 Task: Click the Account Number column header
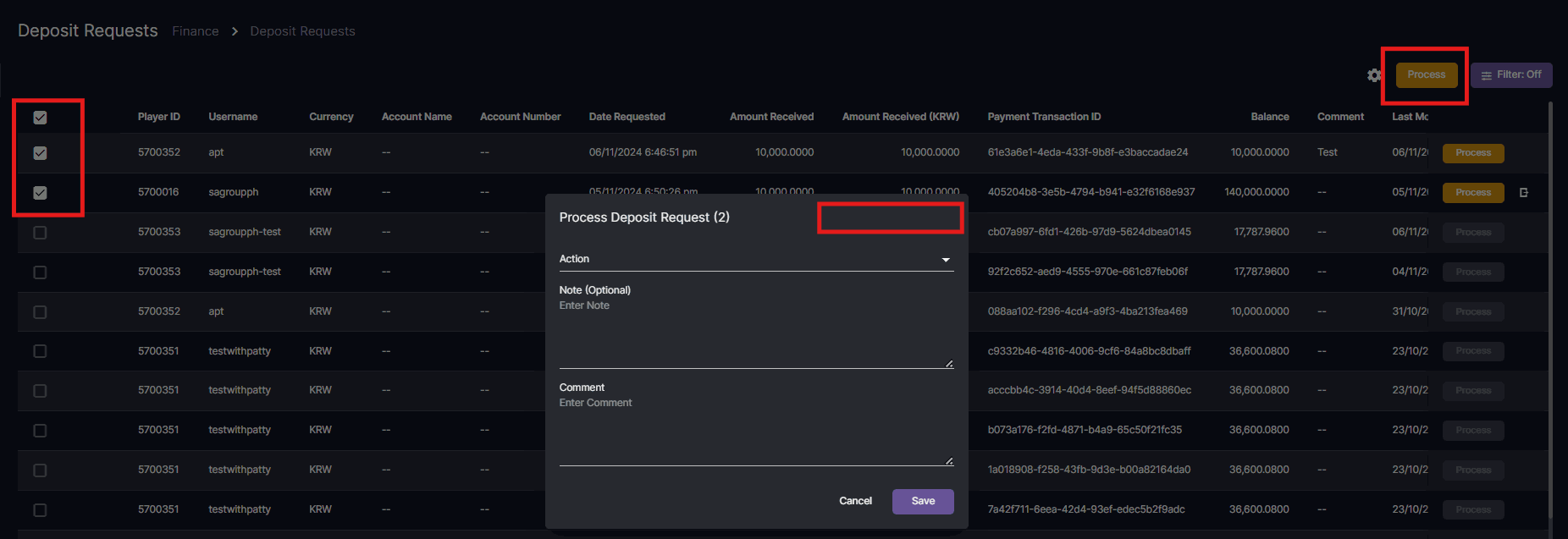[521, 117]
